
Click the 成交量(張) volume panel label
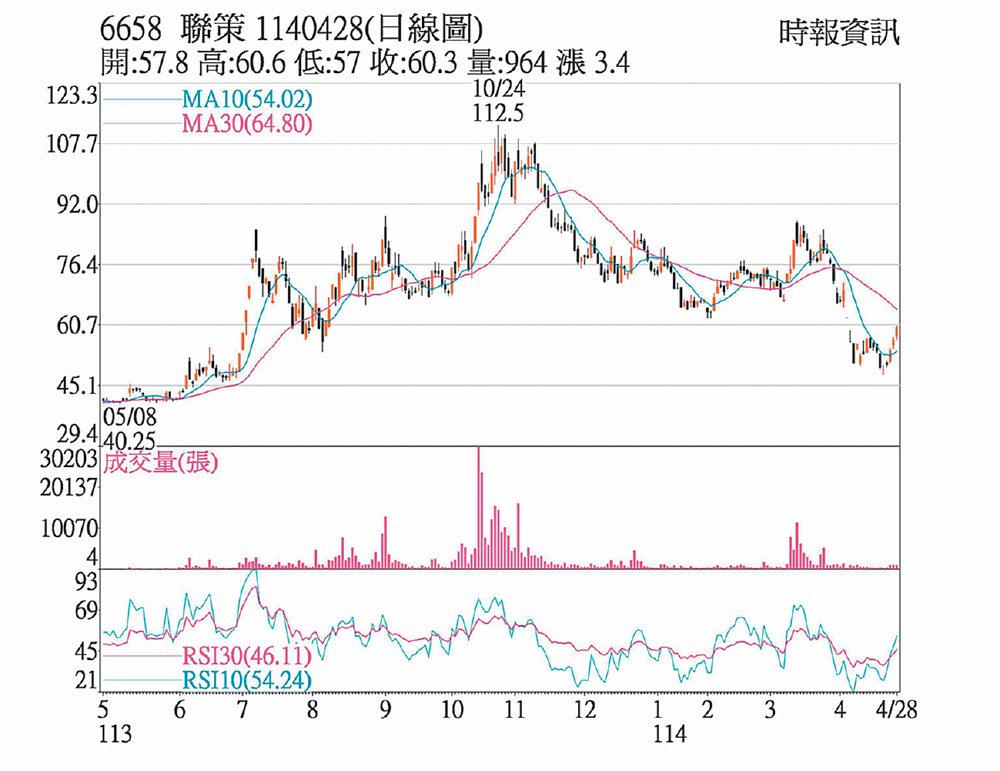pos(161,462)
